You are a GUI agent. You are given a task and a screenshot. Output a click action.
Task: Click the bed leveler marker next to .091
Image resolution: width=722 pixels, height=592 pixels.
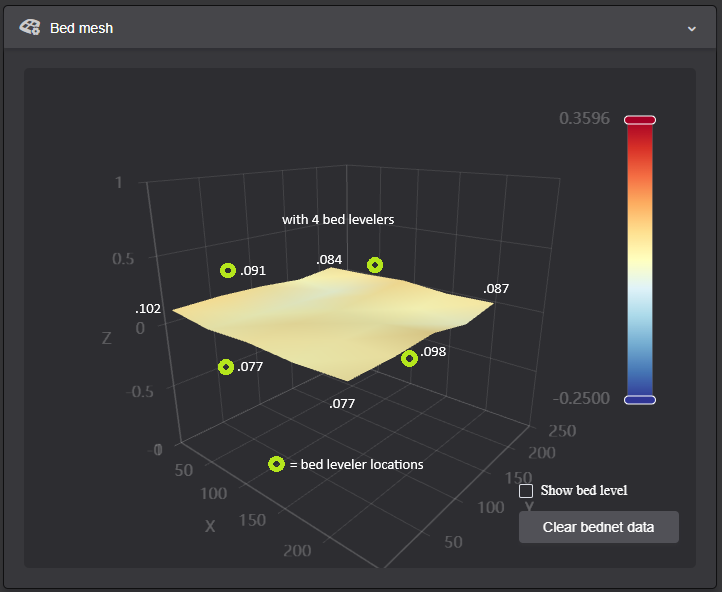pyautogui.click(x=228, y=270)
